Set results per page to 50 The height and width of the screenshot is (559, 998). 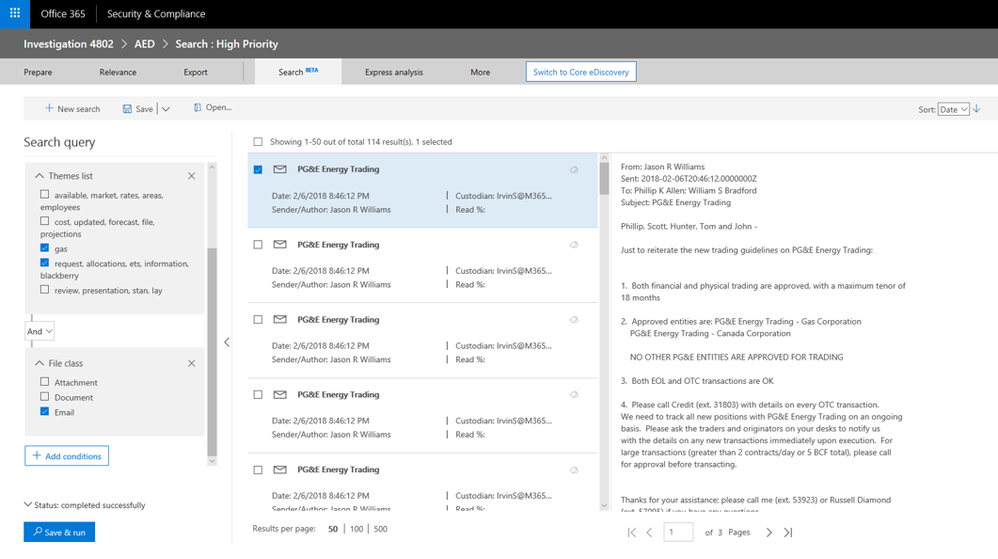pos(333,529)
